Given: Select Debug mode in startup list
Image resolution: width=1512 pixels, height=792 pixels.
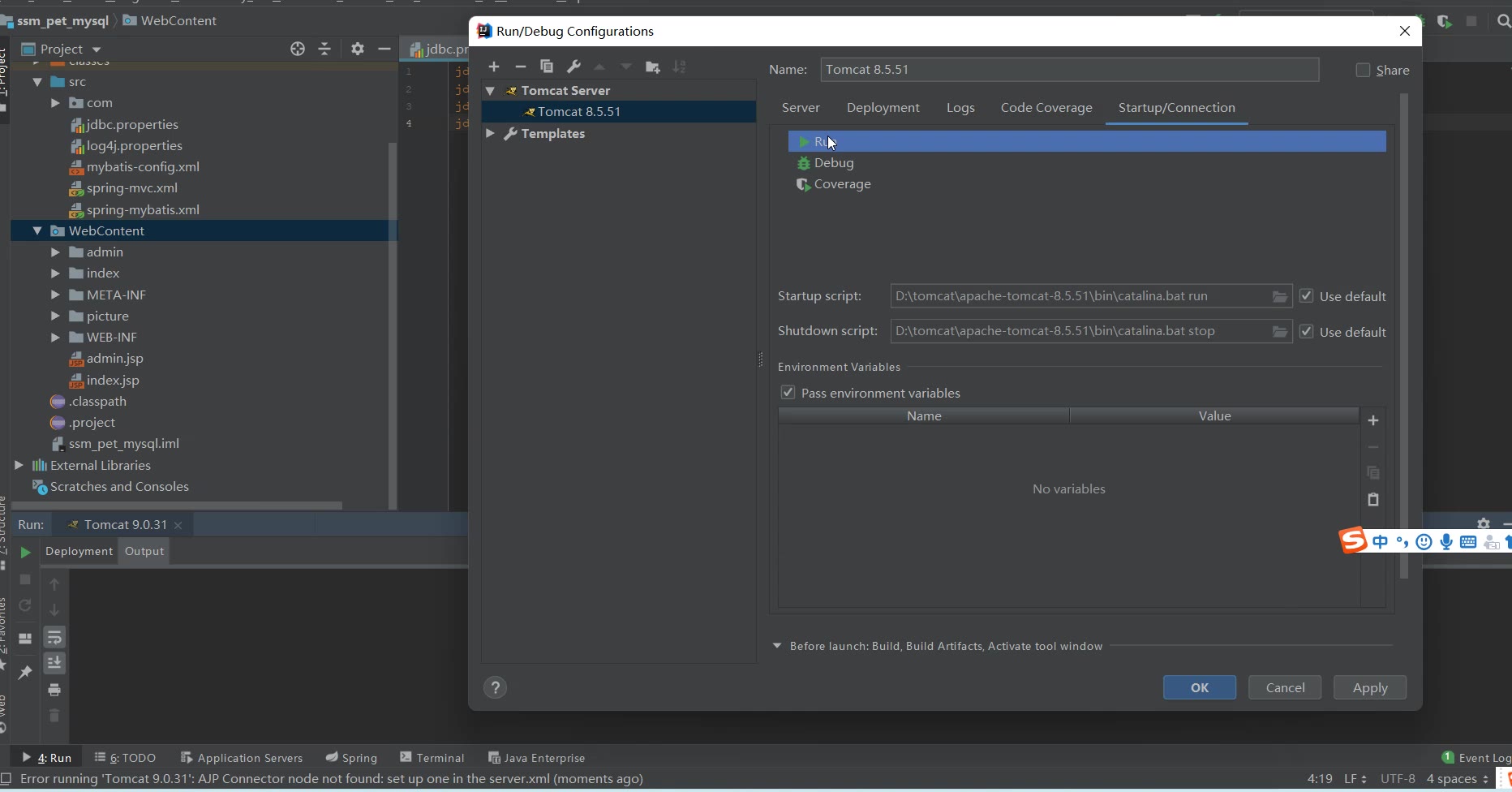Looking at the screenshot, I should tap(1087, 163).
